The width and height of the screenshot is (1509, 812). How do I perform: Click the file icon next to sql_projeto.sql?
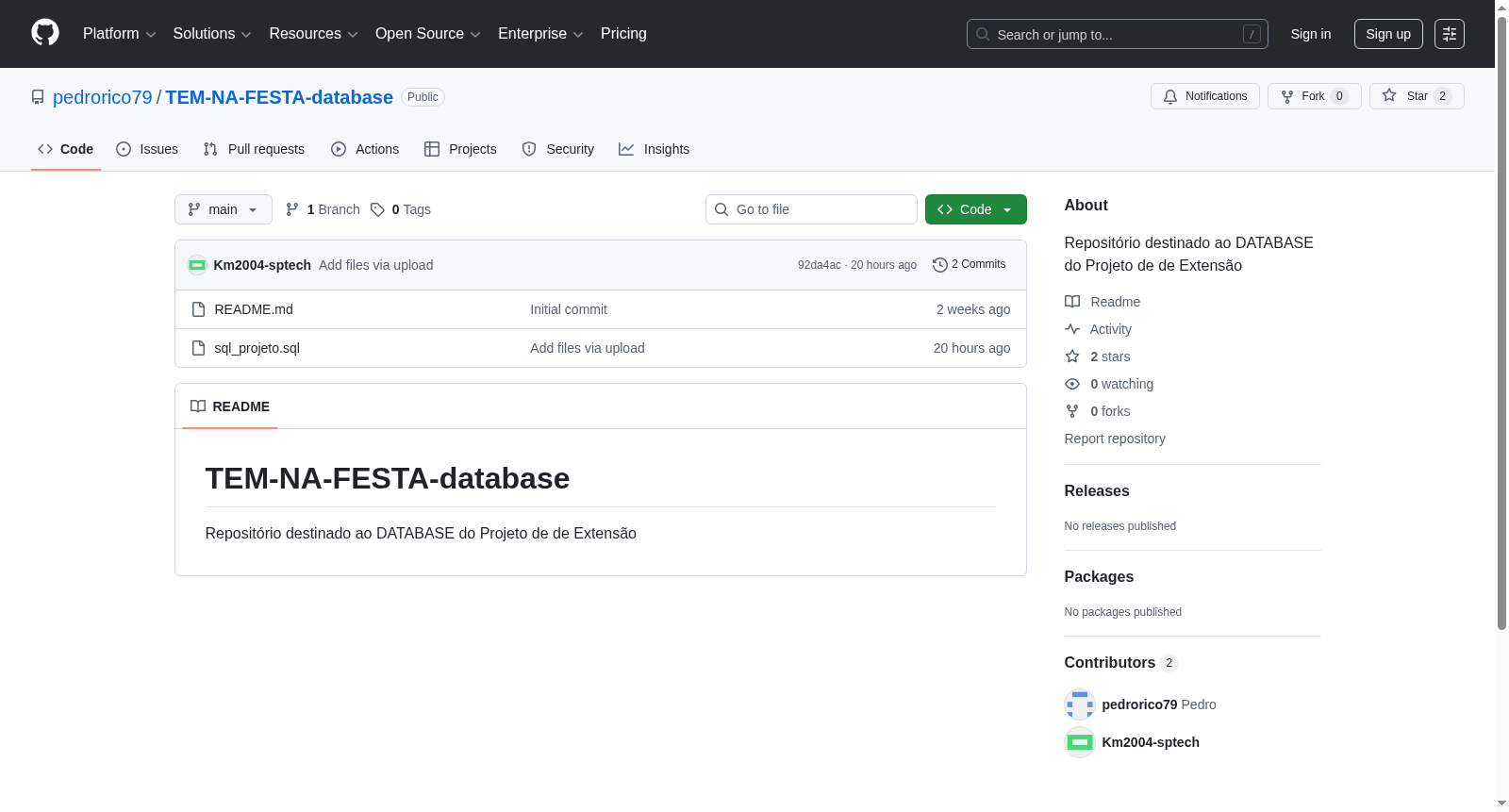tap(198, 348)
